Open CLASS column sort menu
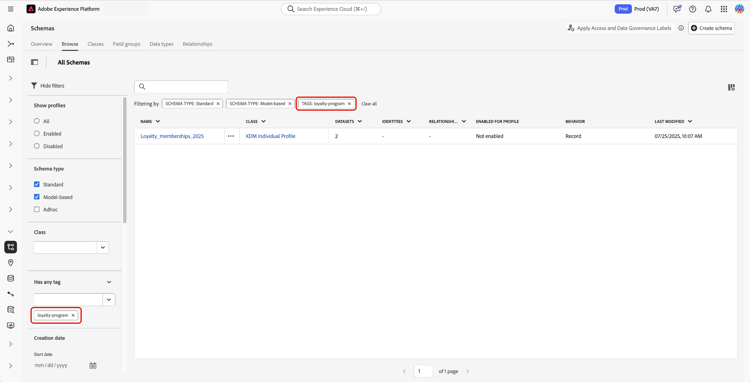Viewport: 750px width, 382px height. pos(263,121)
